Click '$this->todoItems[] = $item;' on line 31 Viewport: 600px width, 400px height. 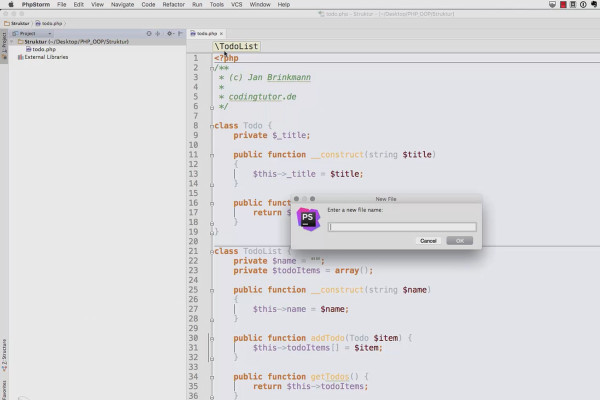click(318, 348)
